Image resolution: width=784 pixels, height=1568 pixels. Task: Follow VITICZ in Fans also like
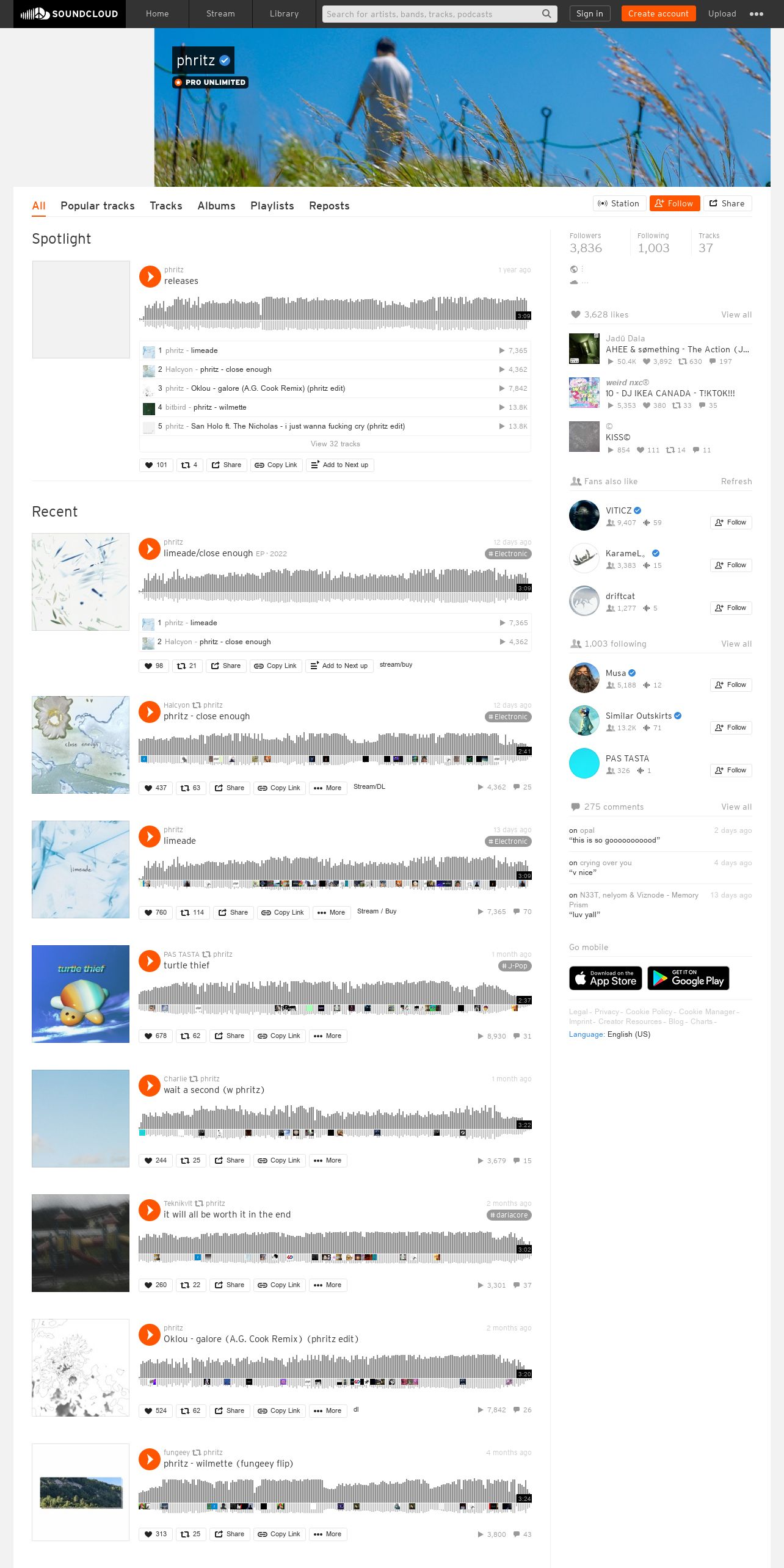(731, 523)
